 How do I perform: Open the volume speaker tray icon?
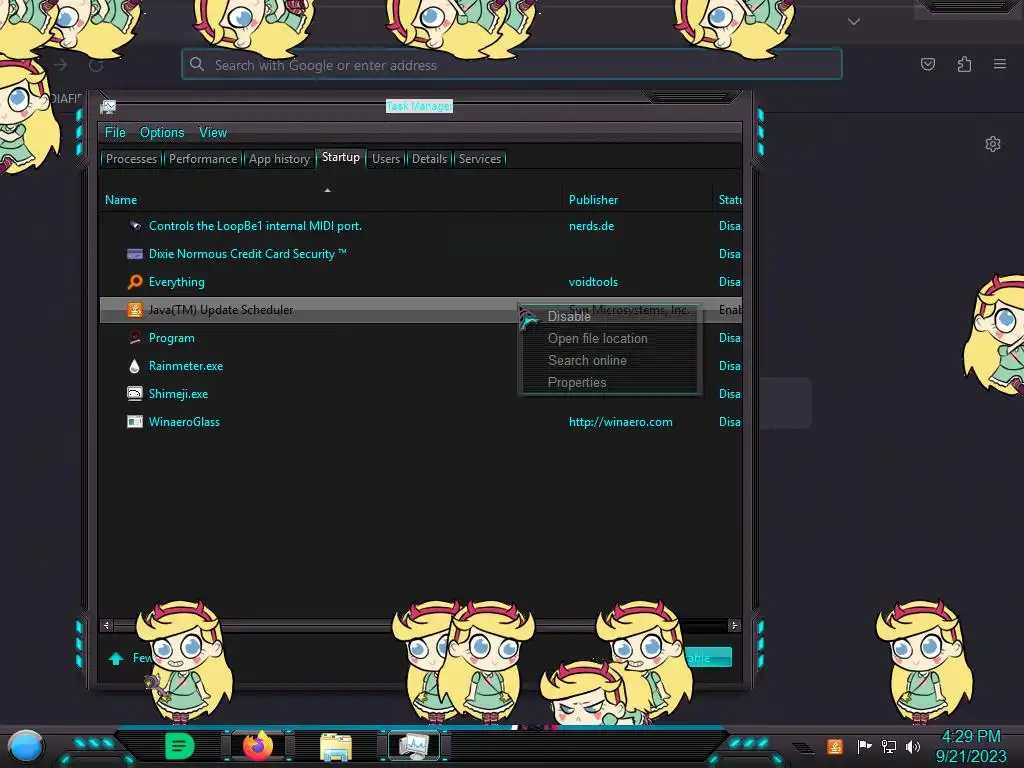coord(912,746)
